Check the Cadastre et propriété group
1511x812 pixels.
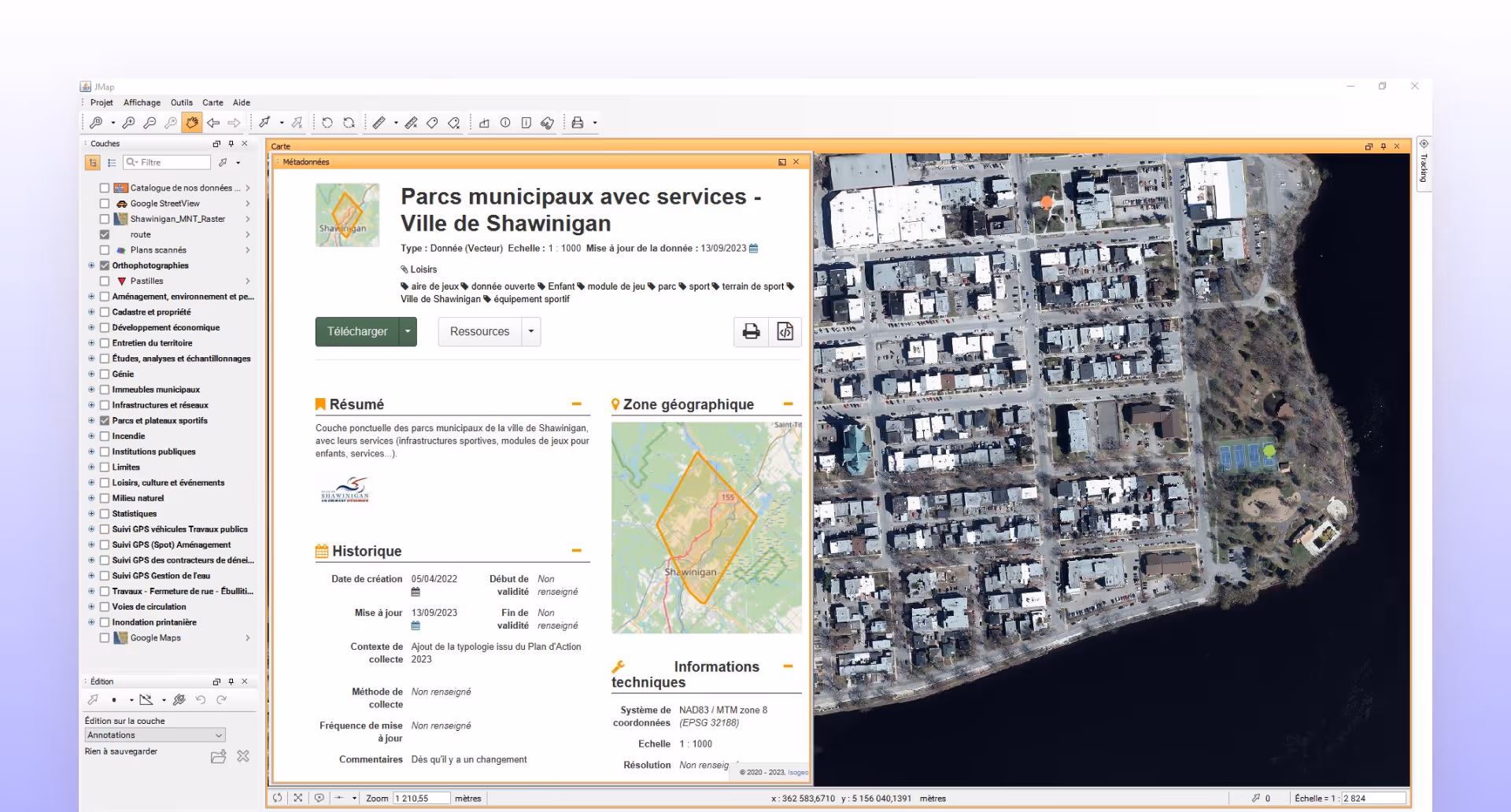coord(105,312)
